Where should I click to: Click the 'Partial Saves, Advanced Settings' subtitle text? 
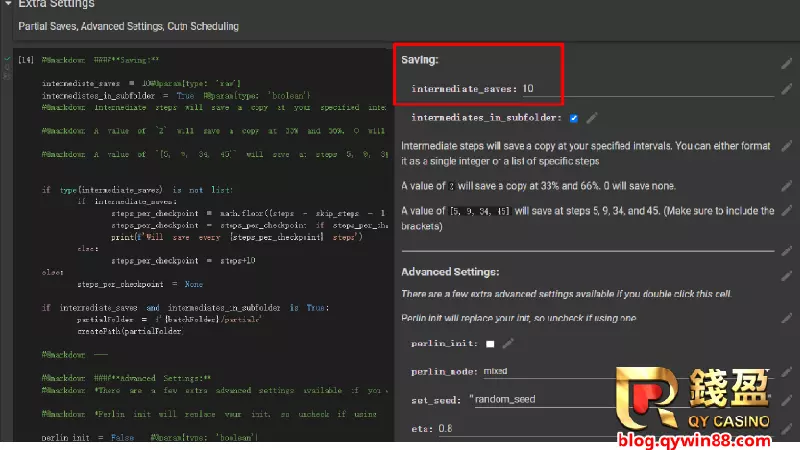(x=128, y=26)
